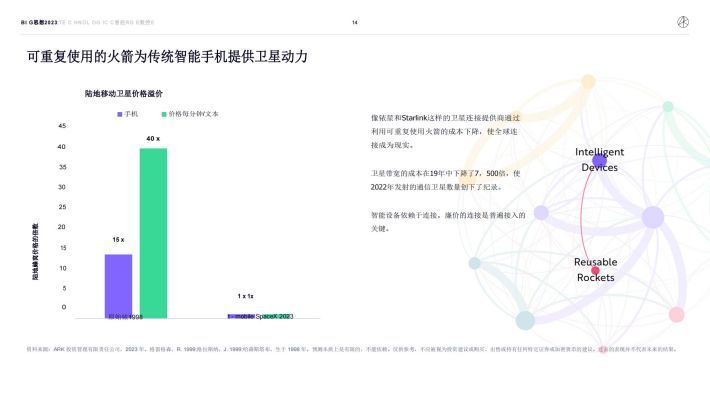The height and width of the screenshot is (399, 710).
Task: Click the yellow node at the network top
Action: (x=588, y=82)
